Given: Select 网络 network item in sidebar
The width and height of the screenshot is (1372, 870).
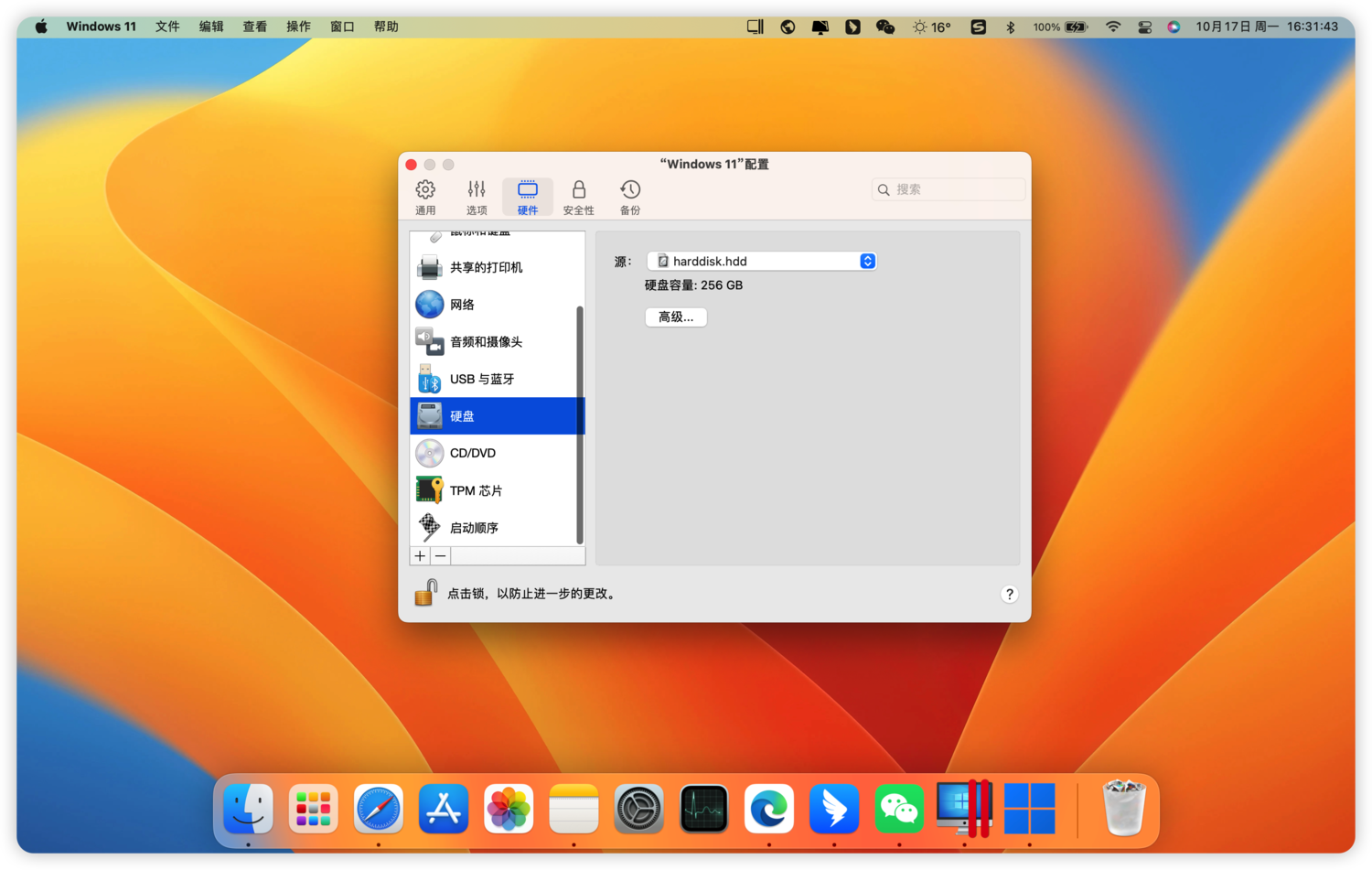Looking at the screenshot, I should click(x=497, y=305).
